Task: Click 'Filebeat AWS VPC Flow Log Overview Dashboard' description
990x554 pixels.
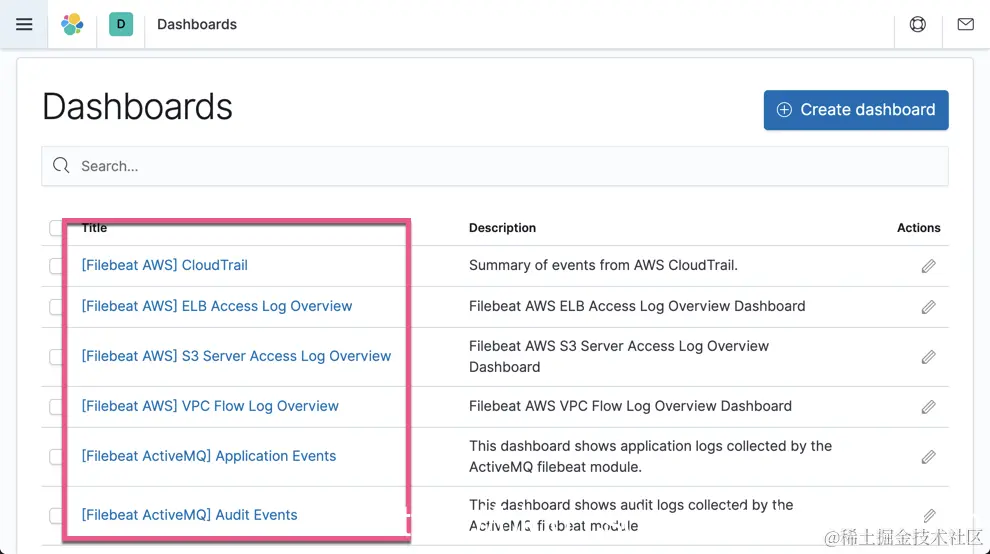Action: (x=630, y=406)
